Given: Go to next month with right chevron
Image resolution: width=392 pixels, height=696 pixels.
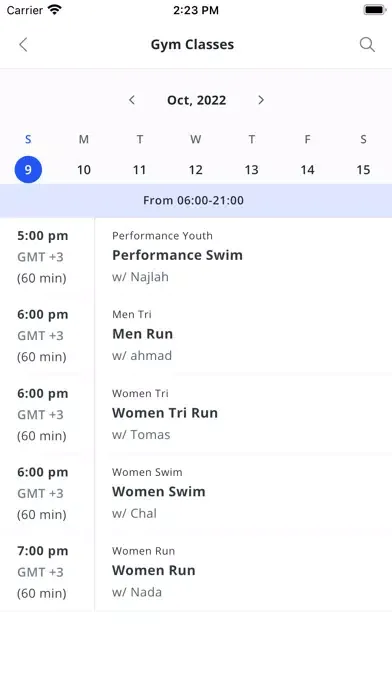Looking at the screenshot, I should (x=261, y=100).
